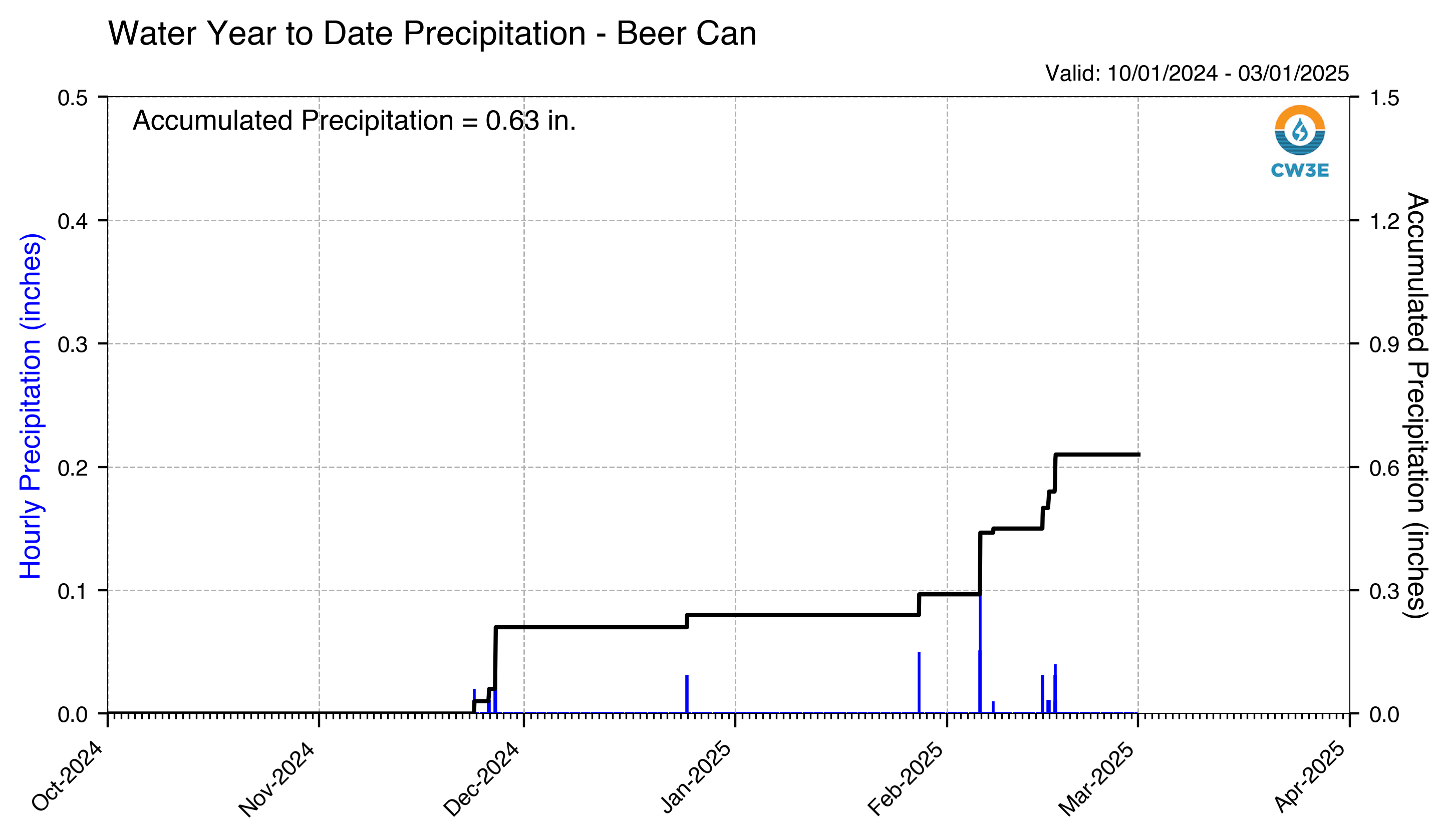Viewport: 1448px width, 840px height.
Task: Click the CW3E logo icon
Action: 1300,141
